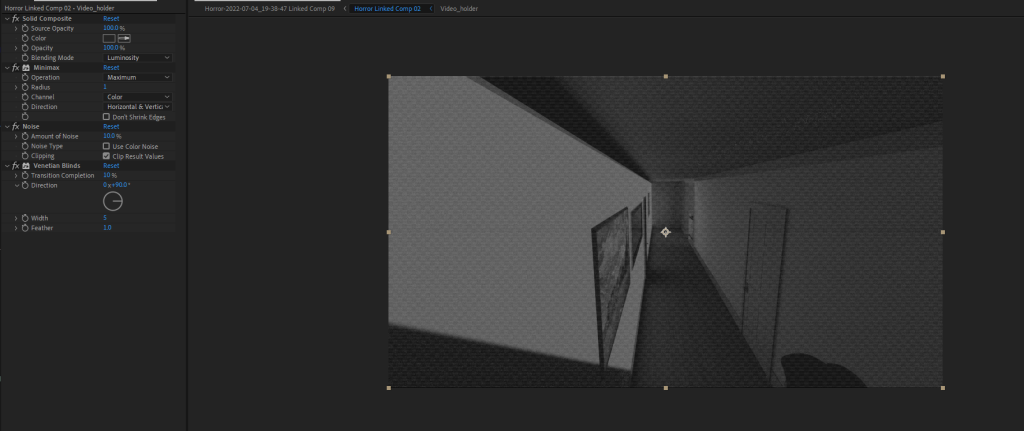1024x431 pixels.
Task: Open the Operation Maximum dropdown
Action: (138, 78)
